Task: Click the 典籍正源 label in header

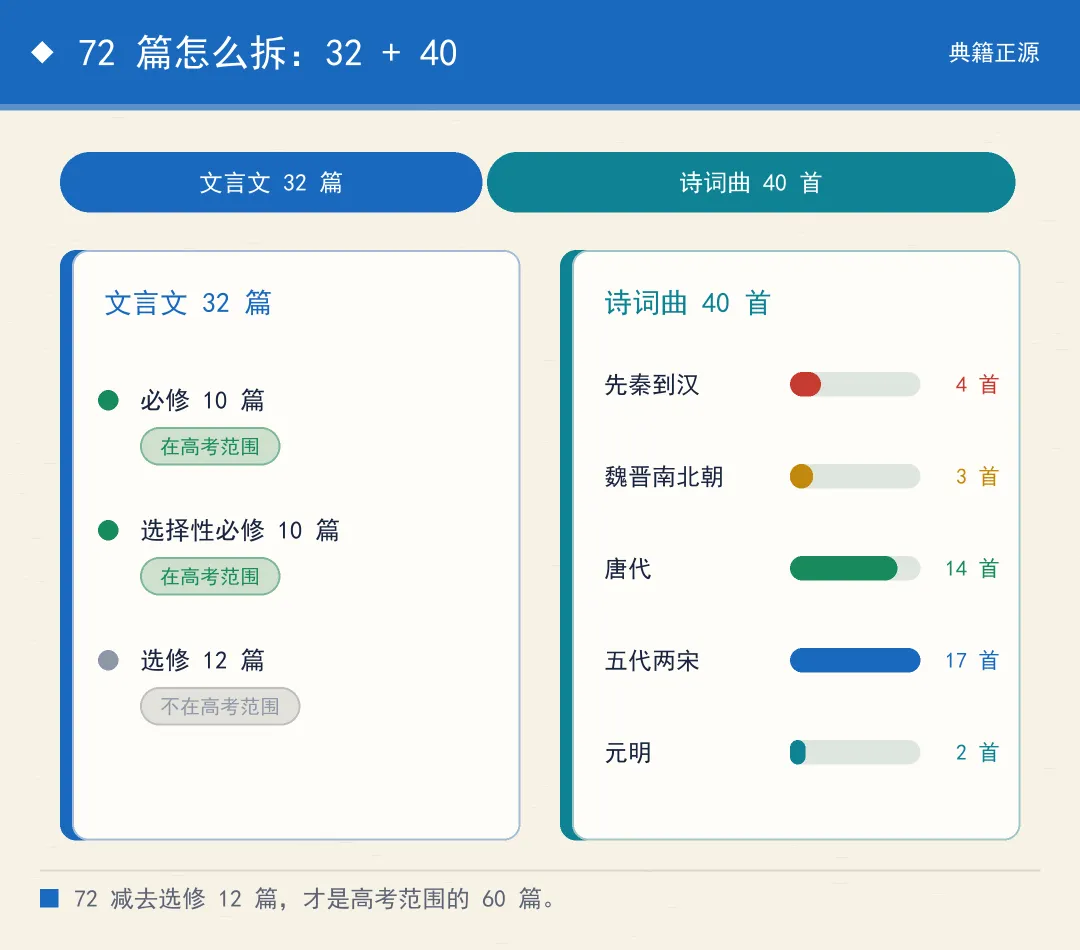Action: click(993, 52)
